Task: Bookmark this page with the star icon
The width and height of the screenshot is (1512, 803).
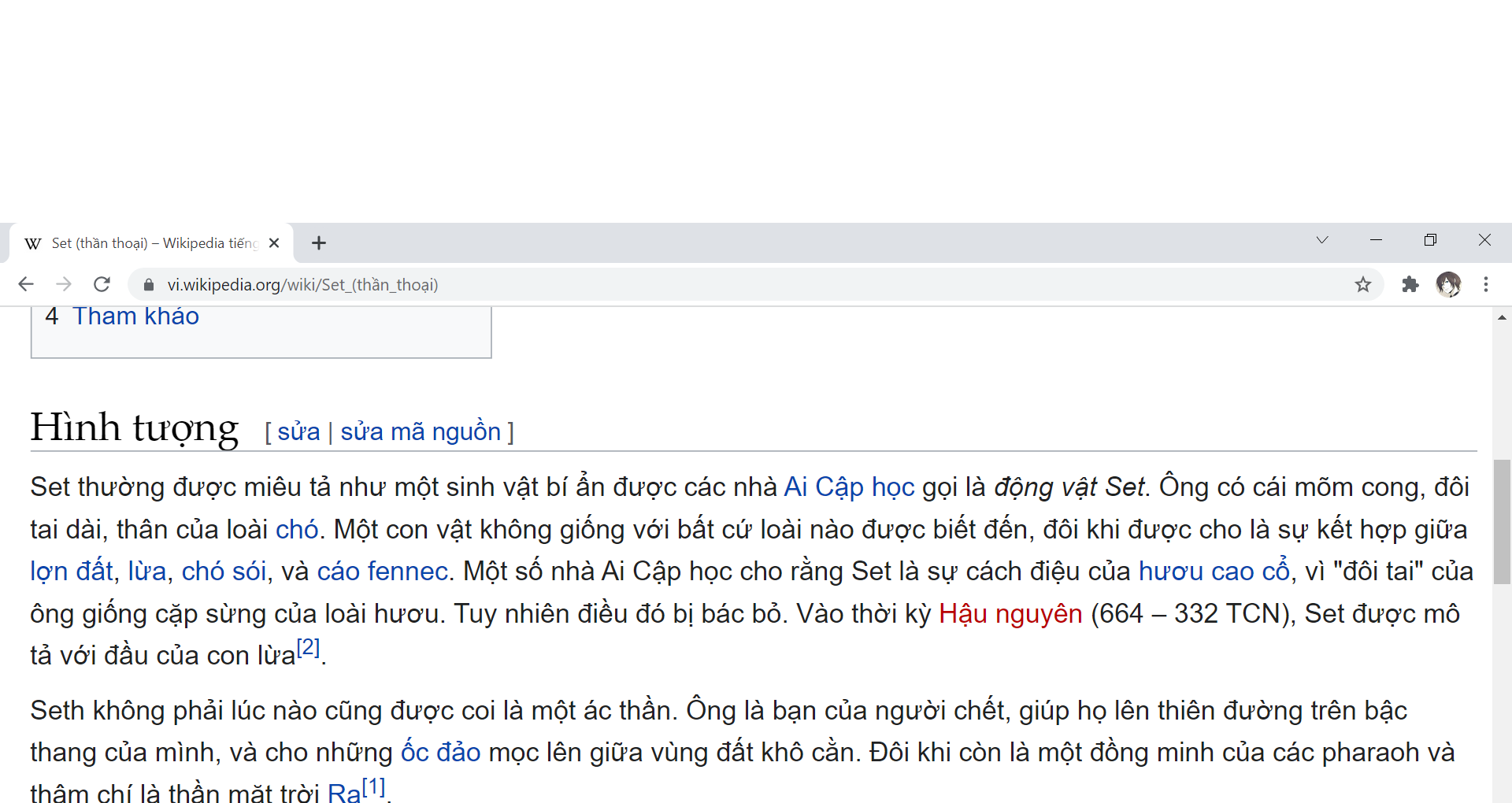Action: tap(1363, 284)
